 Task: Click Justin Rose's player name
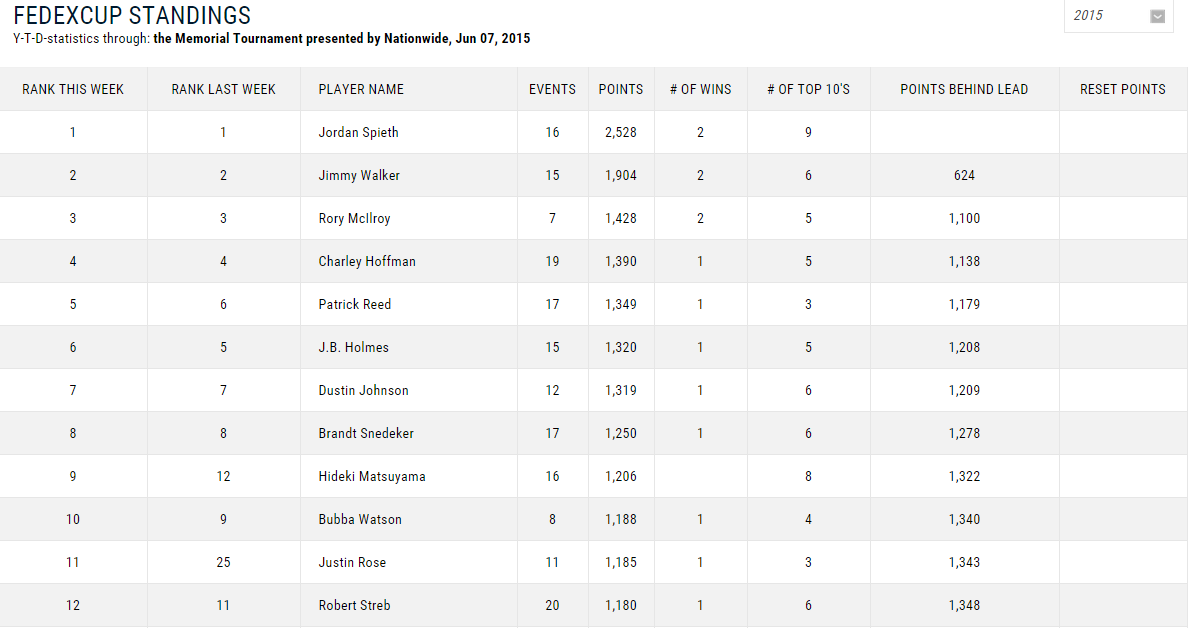point(352,563)
